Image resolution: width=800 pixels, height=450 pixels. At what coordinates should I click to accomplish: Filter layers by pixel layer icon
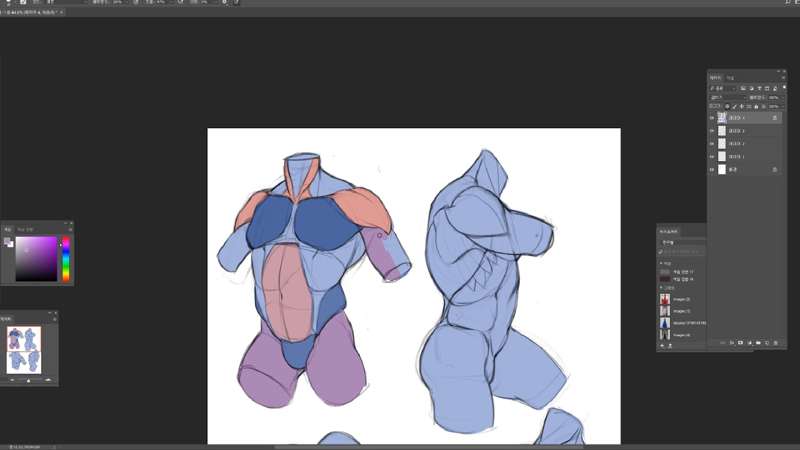pyautogui.click(x=743, y=88)
